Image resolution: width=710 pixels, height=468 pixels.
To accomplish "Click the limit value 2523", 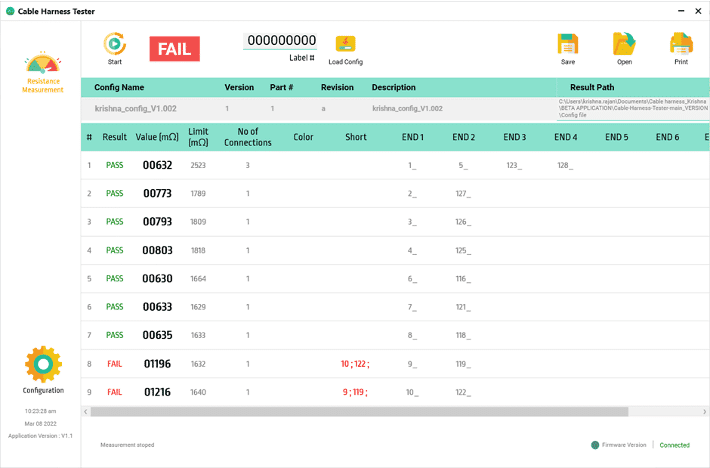I will click(x=198, y=165).
